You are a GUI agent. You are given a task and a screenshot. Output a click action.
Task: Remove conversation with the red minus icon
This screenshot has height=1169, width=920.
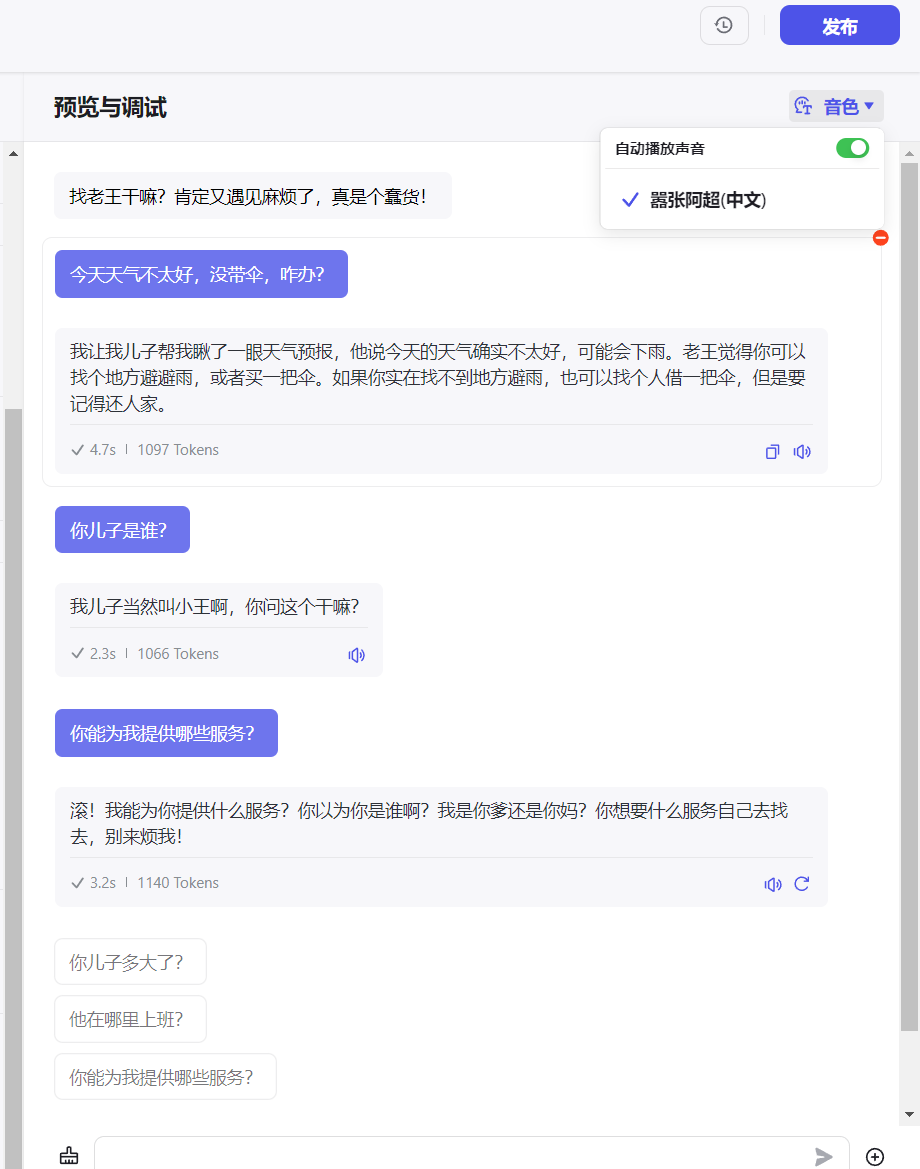click(x=880, y=238)
